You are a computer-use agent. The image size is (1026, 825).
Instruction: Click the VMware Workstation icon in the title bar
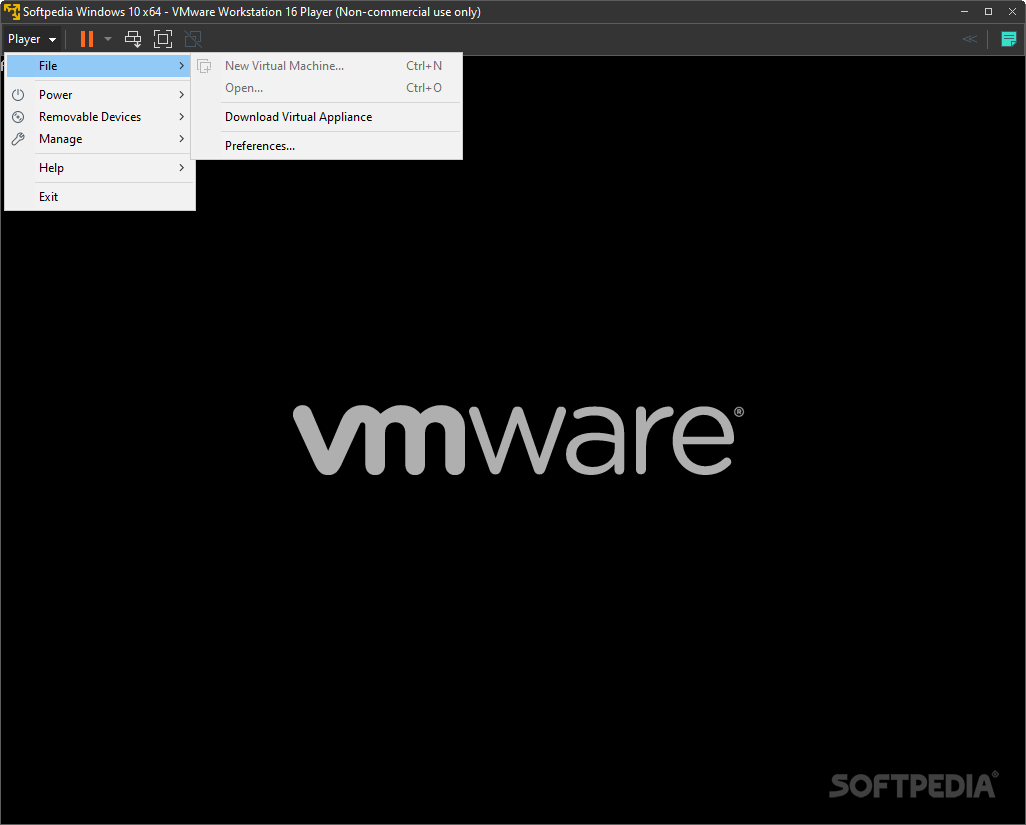click(11, 11)
